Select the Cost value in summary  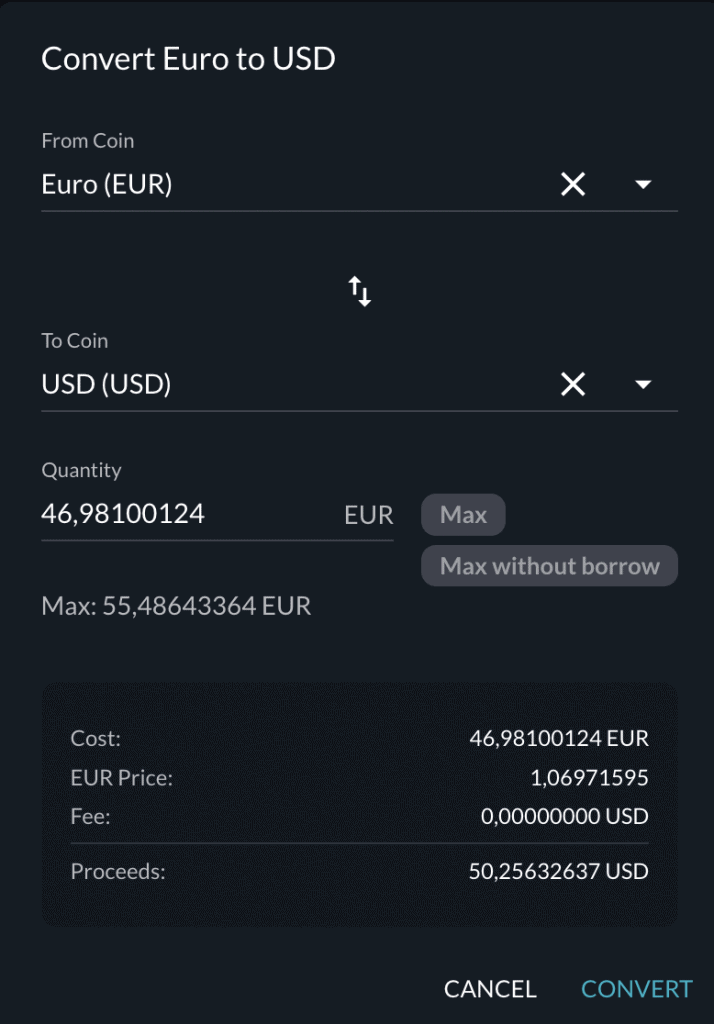[x=559, y=739]
